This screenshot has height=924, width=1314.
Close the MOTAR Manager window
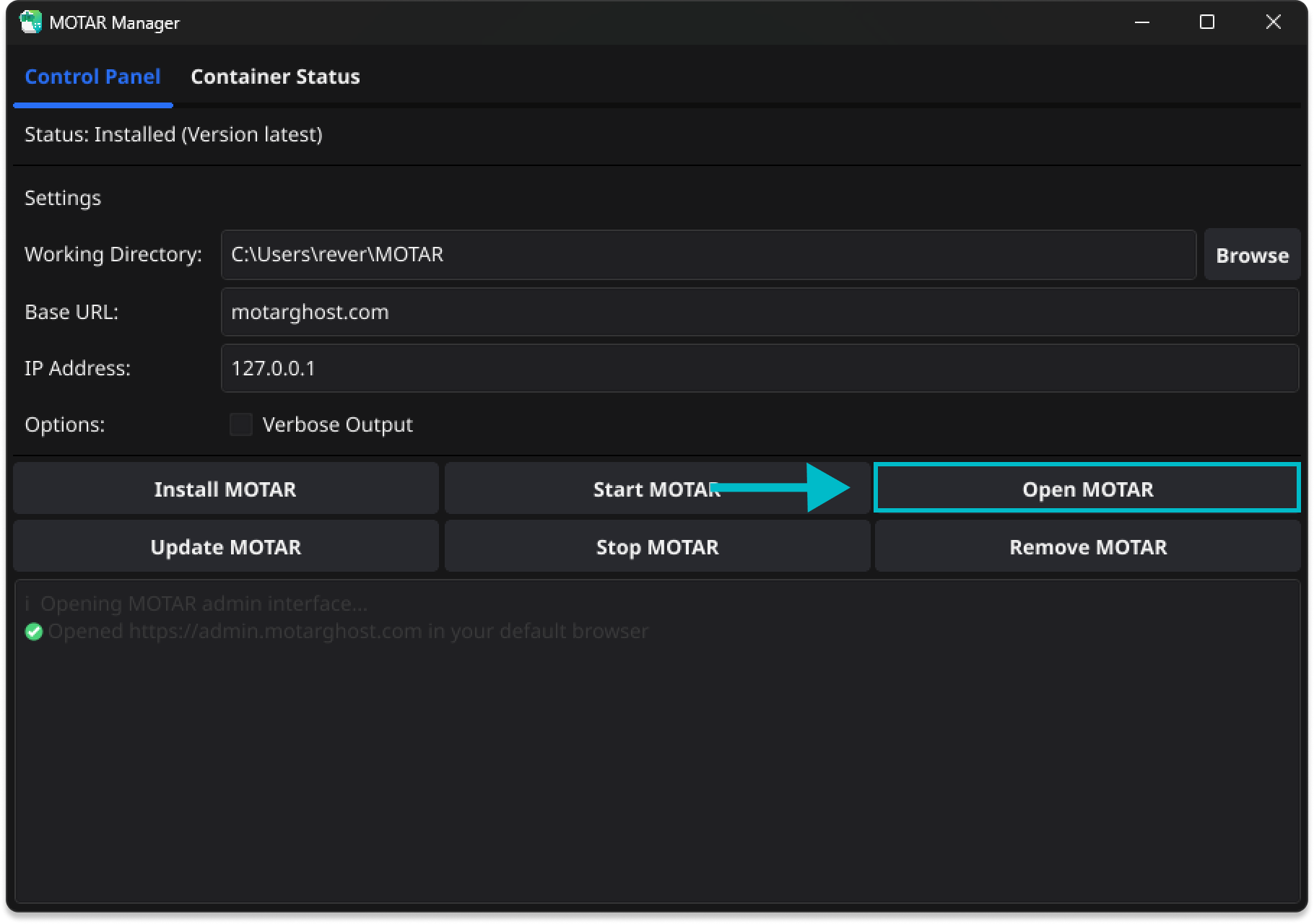1273,22
